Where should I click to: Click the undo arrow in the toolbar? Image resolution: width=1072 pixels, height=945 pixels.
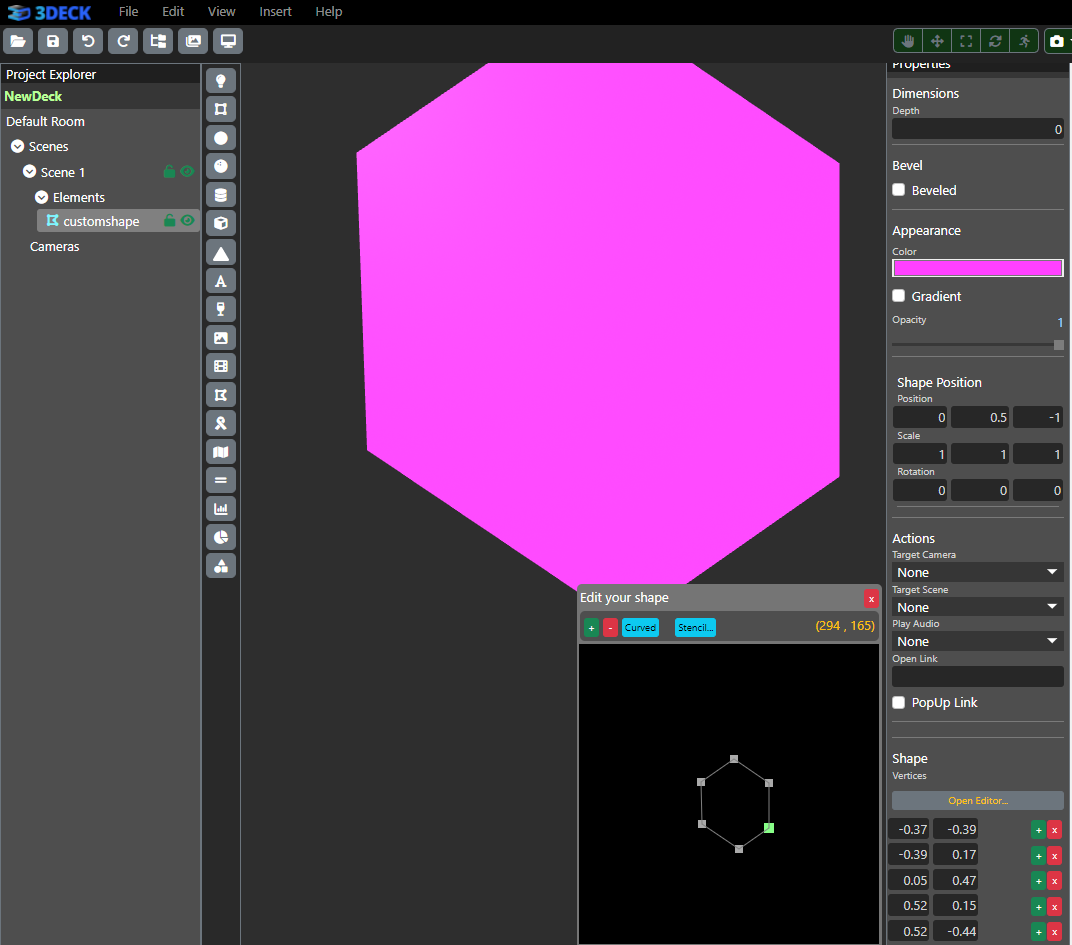(x=88, y=41)
